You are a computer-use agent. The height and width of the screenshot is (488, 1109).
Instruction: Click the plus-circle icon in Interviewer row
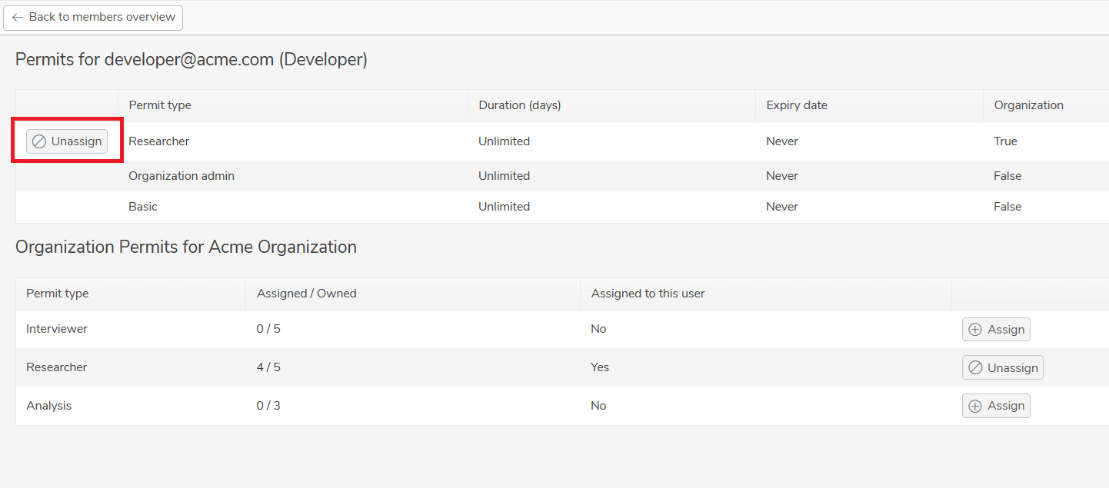(x=975, y=330)
